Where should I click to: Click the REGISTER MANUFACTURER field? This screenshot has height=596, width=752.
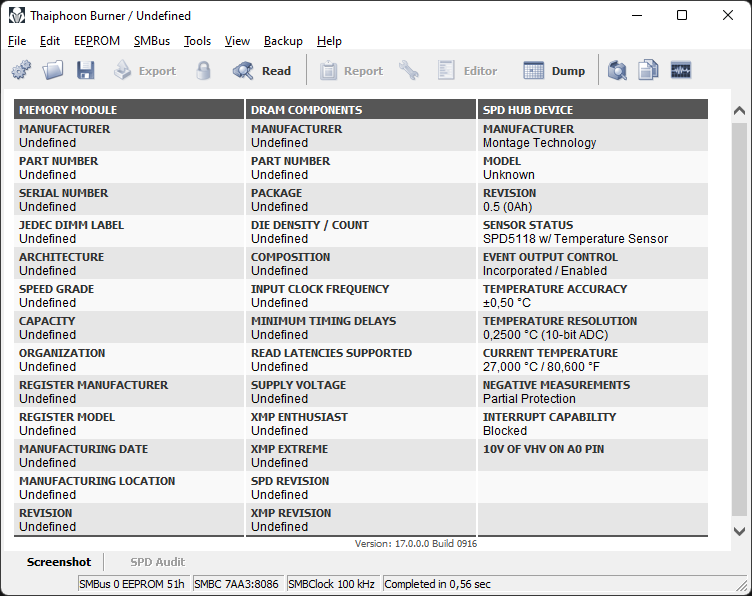(x=129, y=392)
